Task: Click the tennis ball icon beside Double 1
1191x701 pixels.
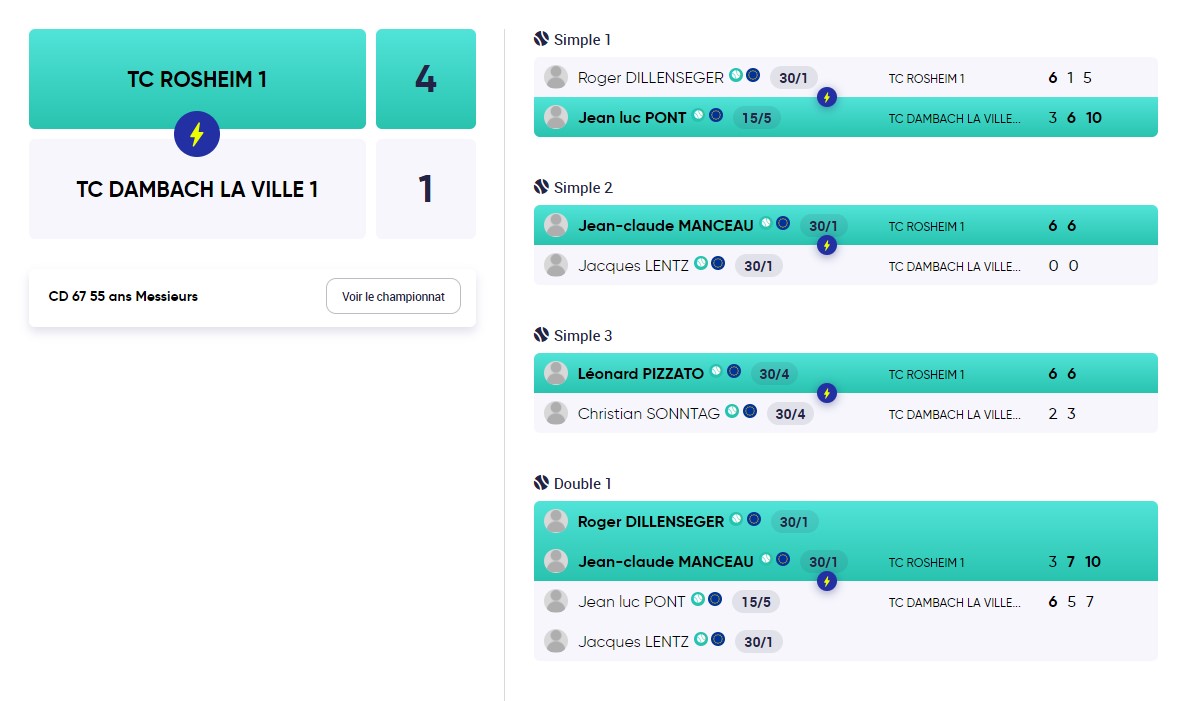Action: pos(541,482)
